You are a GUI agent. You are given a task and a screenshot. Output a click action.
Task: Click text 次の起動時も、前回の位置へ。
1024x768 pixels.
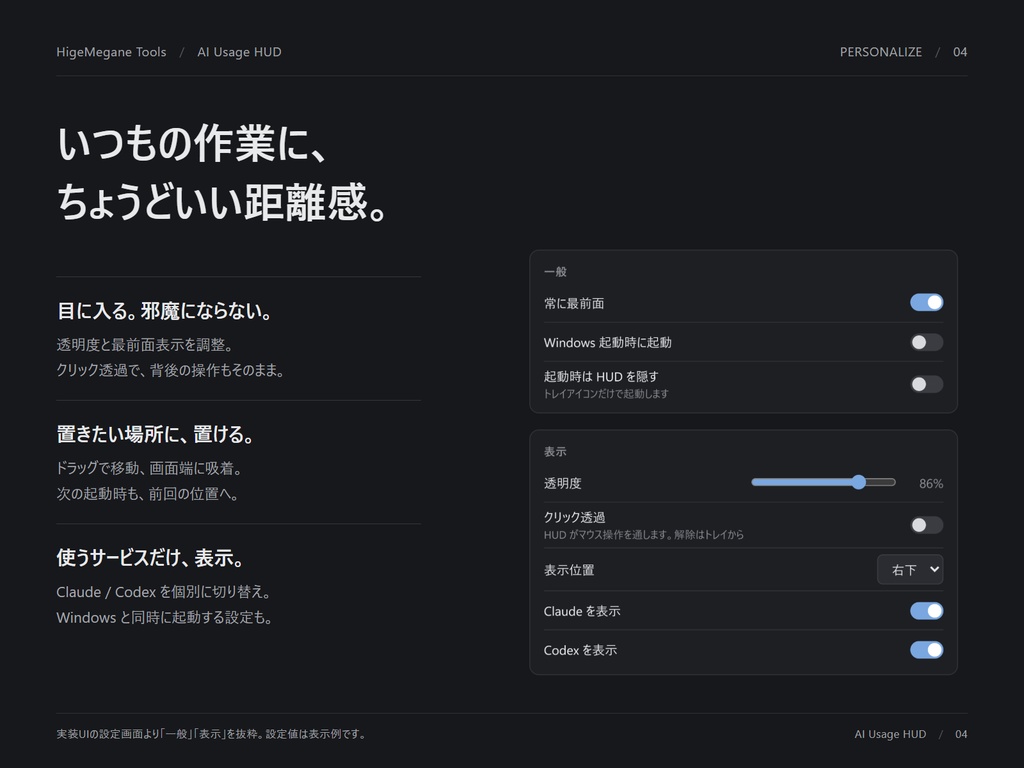[148, 494]
